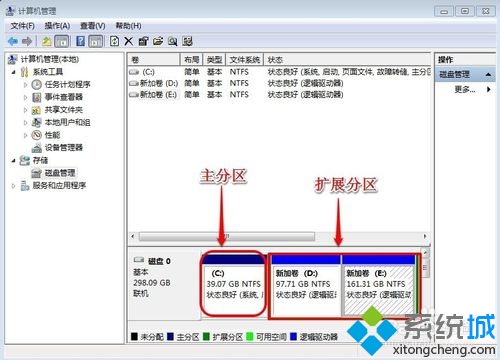Collapse the 磁盘管理 actions section arrow
Image resolution: width=500 pixels, height=360 pixels.
coord(488,74)
